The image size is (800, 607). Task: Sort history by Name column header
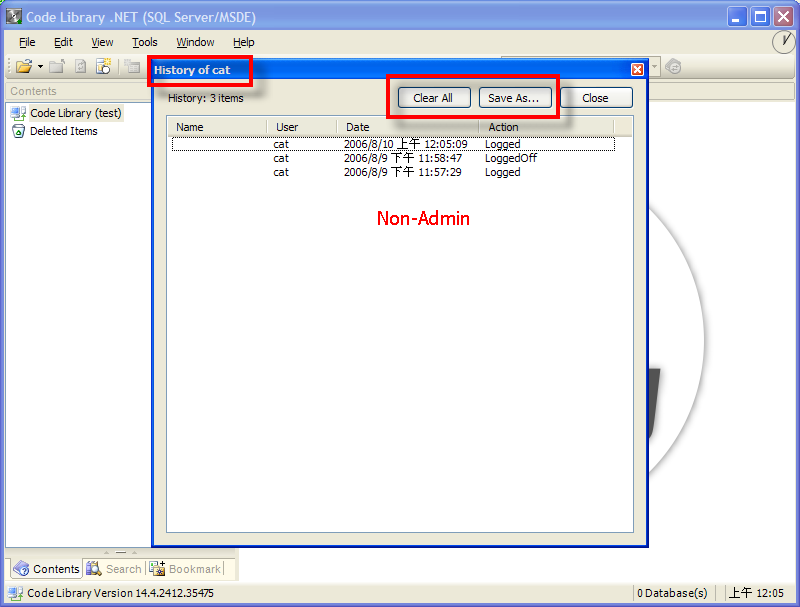(218, 127)
